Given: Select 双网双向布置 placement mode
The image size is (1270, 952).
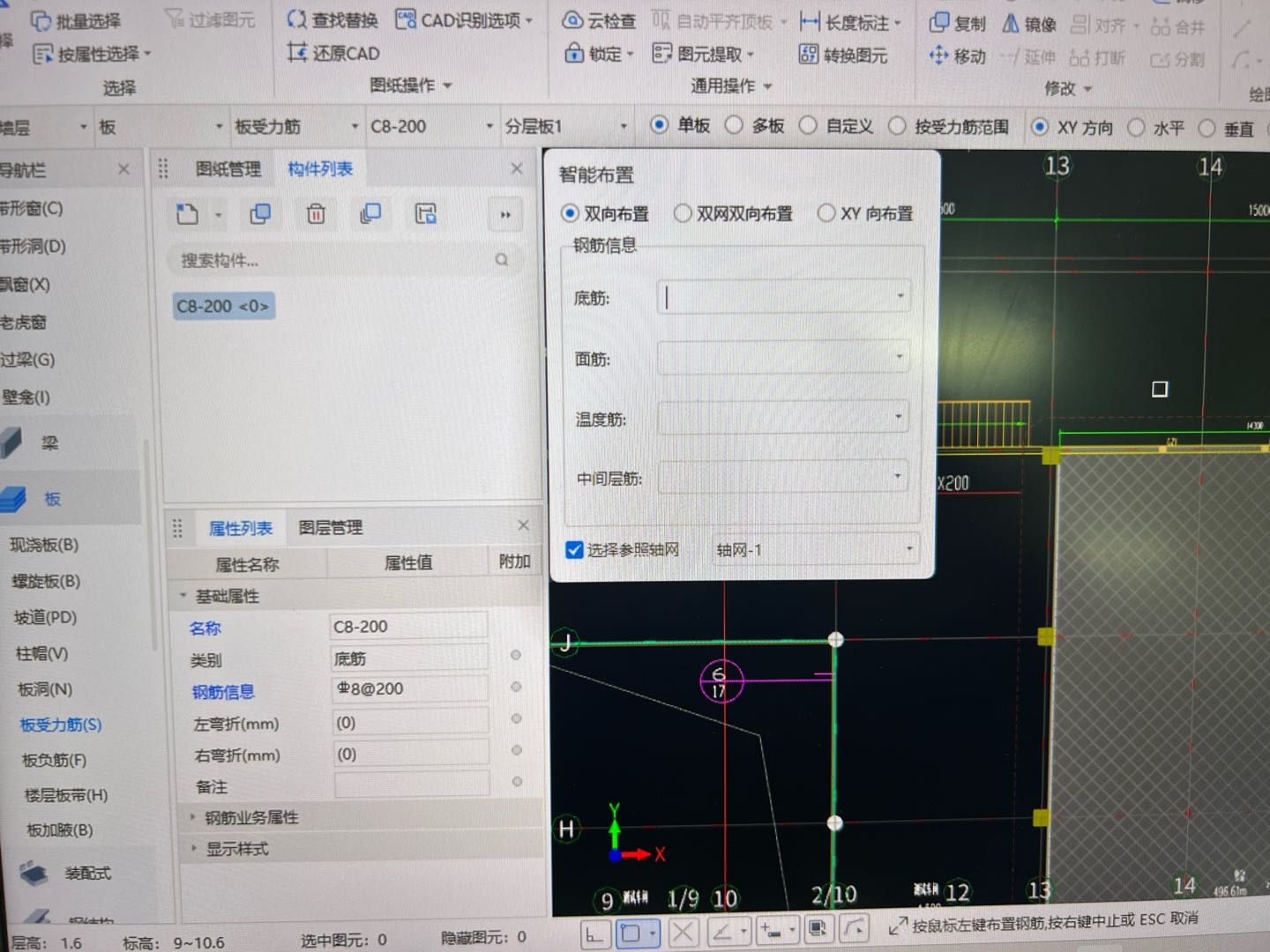Looking at the screenshot, I should tap(684, 212).
